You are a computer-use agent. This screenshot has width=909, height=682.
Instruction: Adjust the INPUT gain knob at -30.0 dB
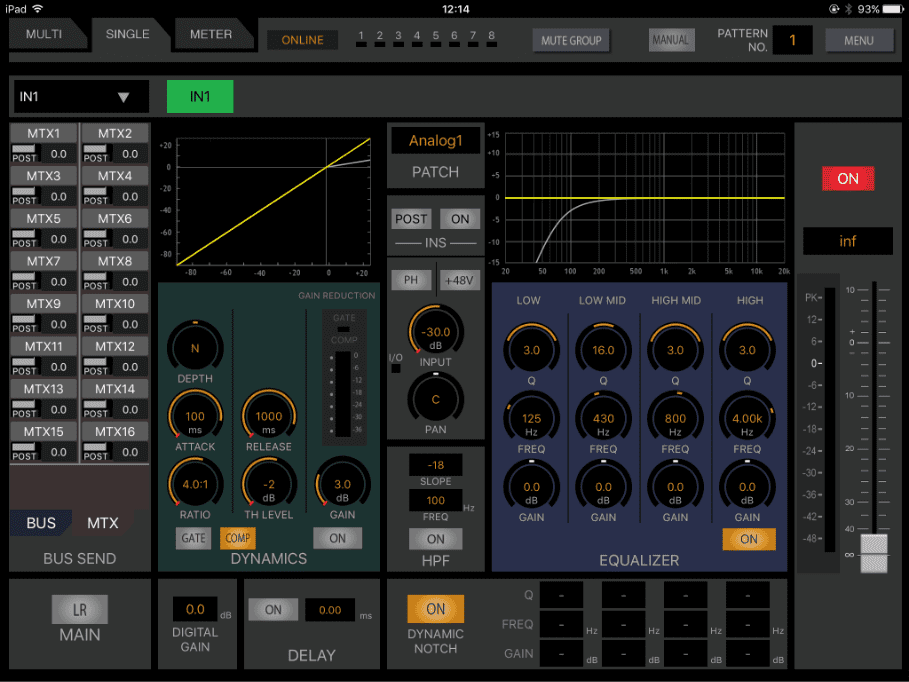pos(435,332)
